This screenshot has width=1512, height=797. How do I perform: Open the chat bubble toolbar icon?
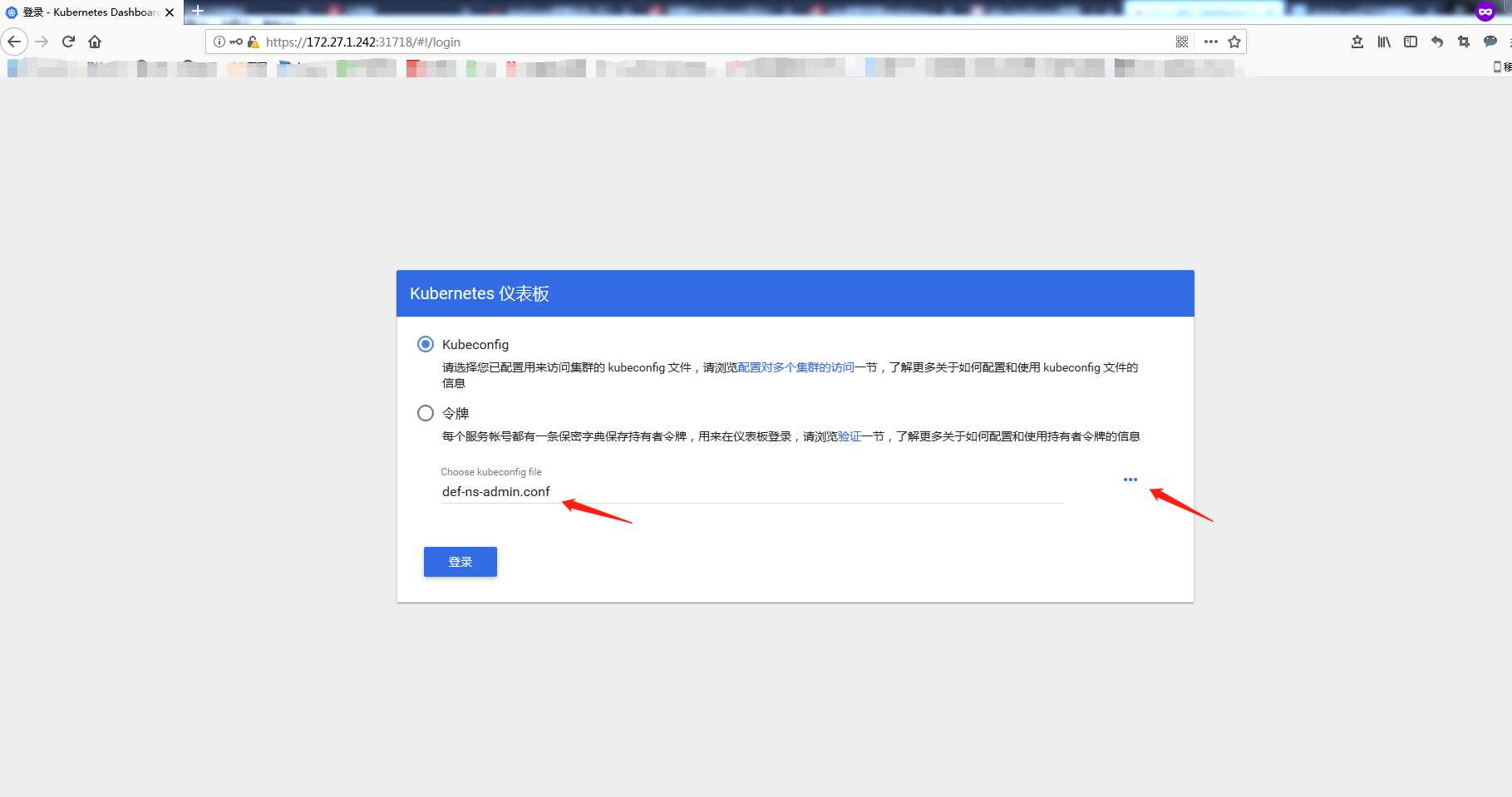click(1490, 42)
